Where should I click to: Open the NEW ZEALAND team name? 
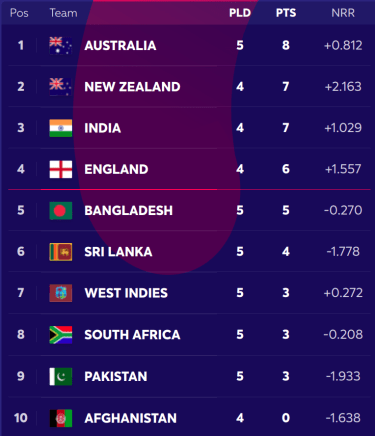(x=132, y=87)
